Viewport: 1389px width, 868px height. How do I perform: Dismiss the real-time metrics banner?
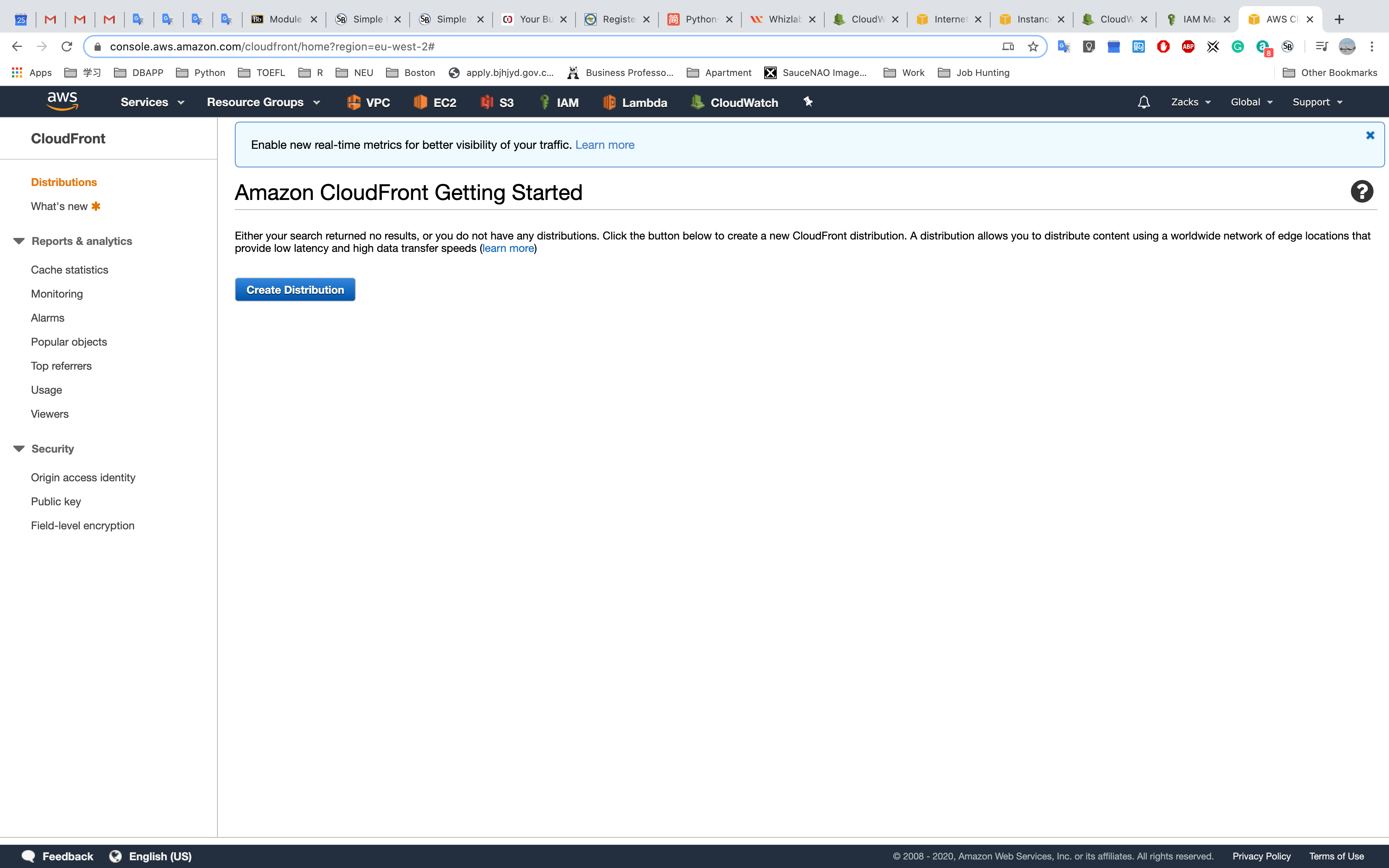click(x=1370, y=136)
